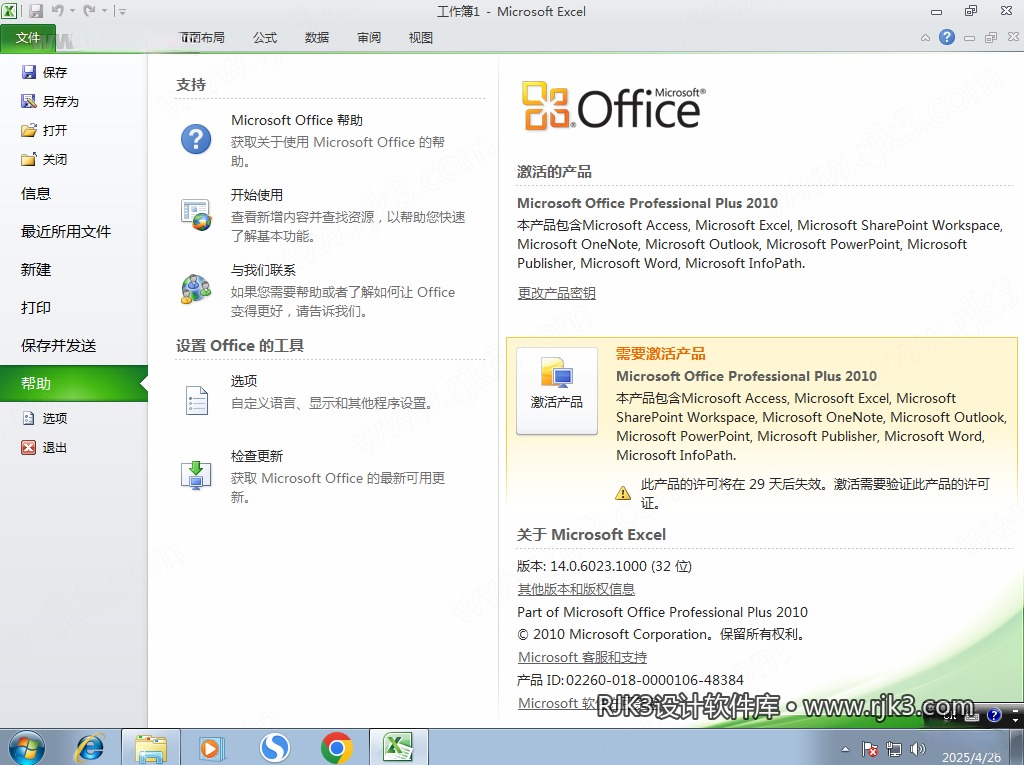Open the Sogou browser taskbar icon
The width and height of the screenshot is (1024, 765).
(x=274, y=747)
